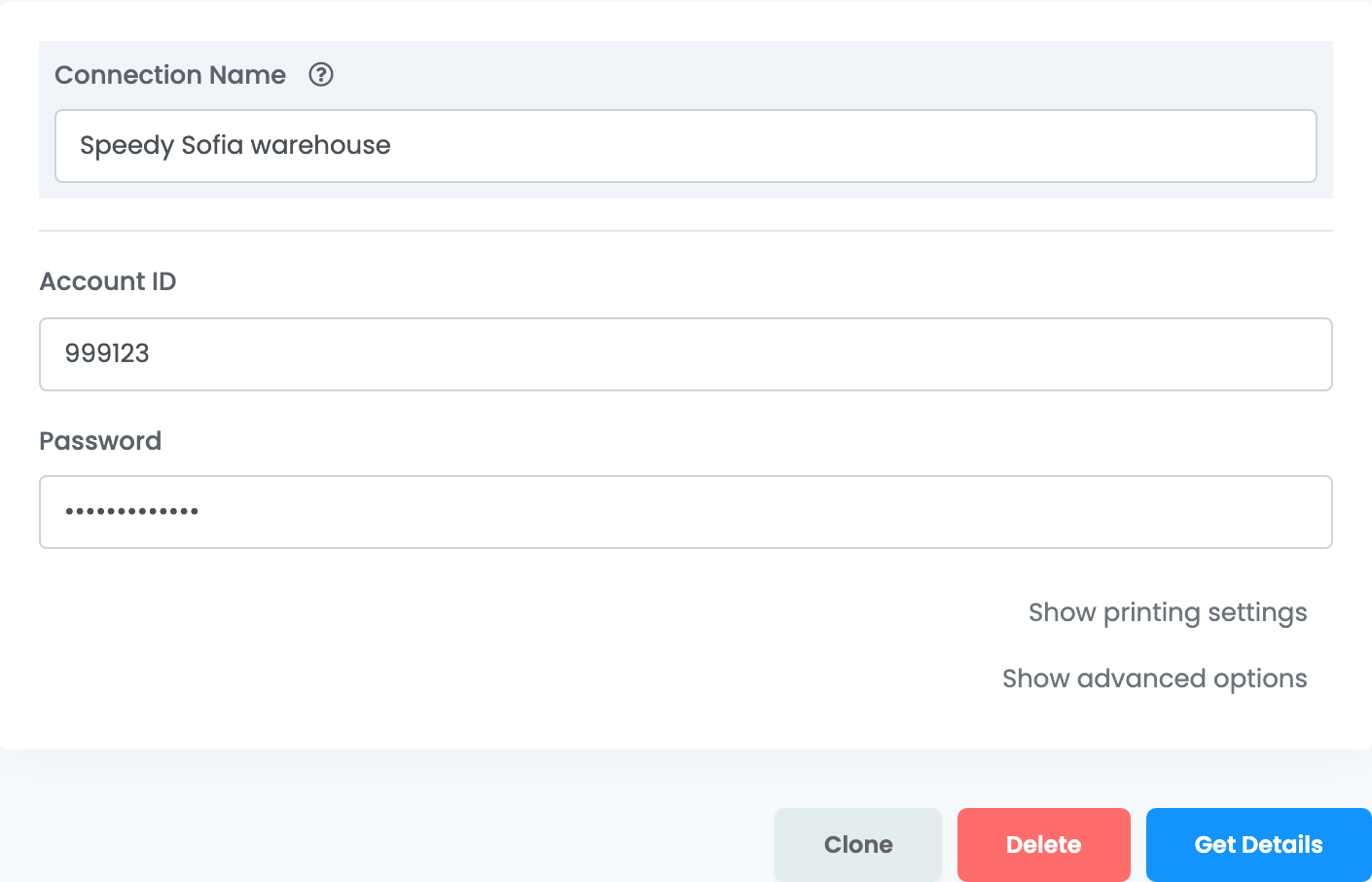Click the Password label text
This screenshot has width=1372, height=882.
pos(100,441)
